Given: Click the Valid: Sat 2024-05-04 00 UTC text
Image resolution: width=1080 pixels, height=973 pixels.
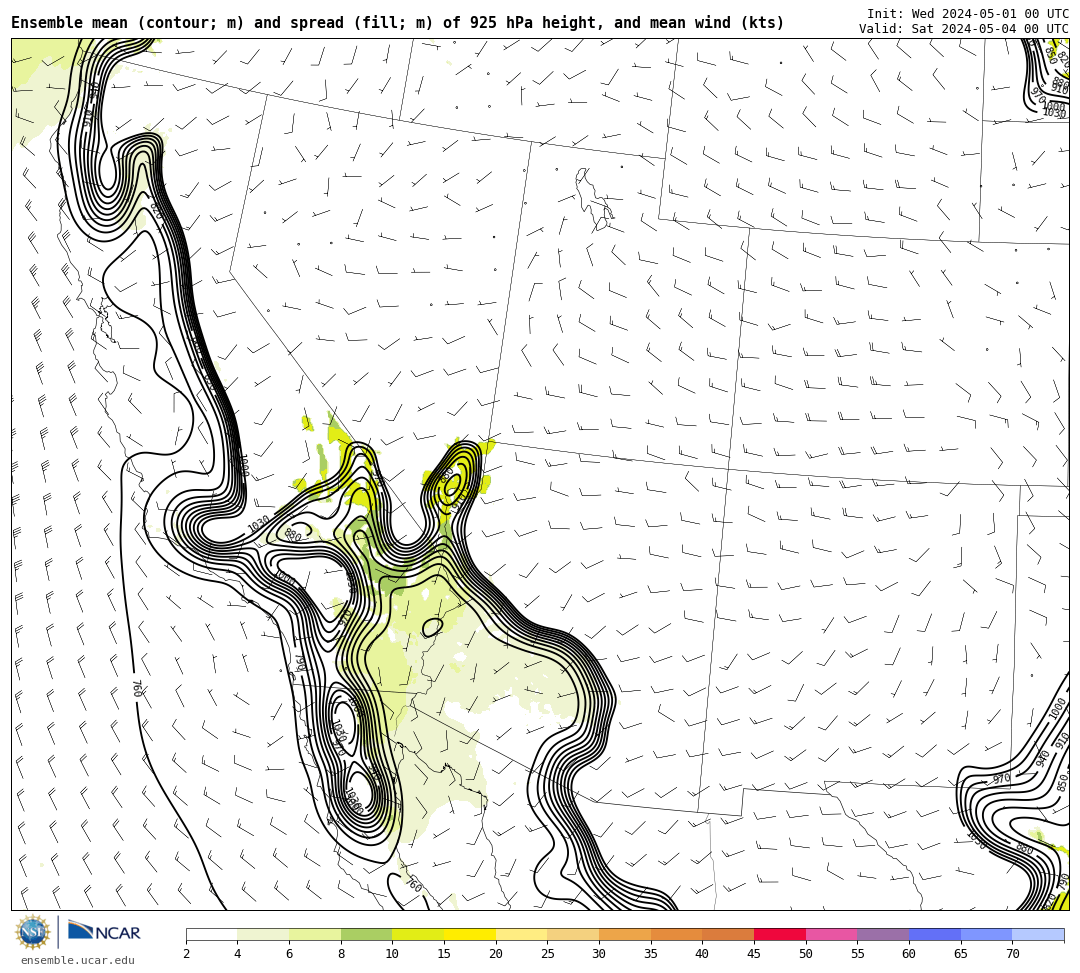Looking at the screenshot, I should 964,29.
